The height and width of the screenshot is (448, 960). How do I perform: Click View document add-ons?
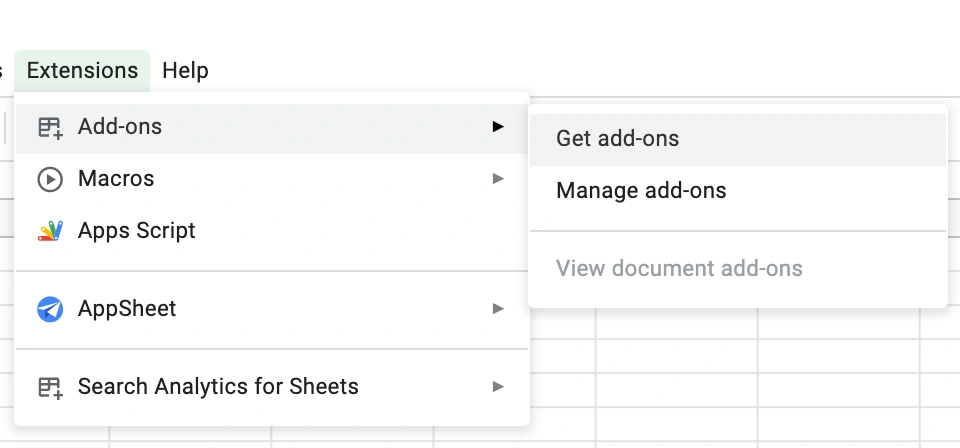tap(679, 269)
